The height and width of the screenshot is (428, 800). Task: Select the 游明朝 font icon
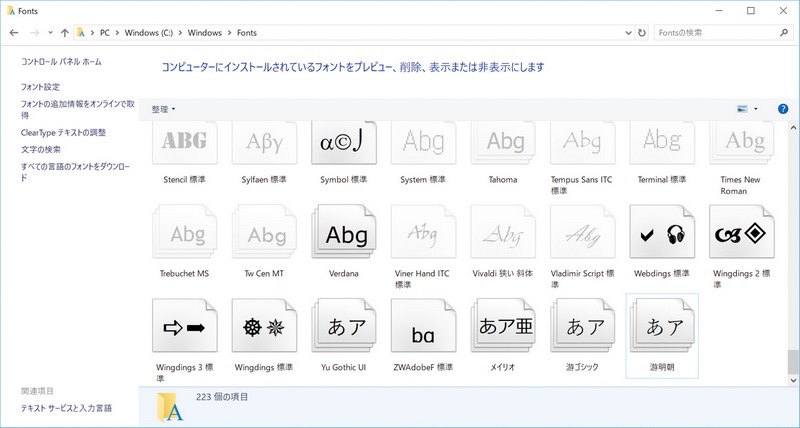(662, 325)
